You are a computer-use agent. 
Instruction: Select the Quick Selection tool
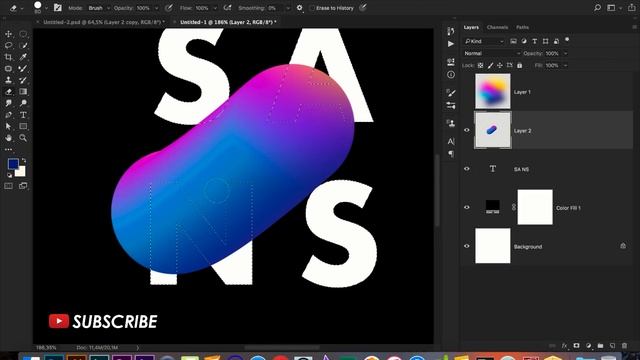click(23, 46)
